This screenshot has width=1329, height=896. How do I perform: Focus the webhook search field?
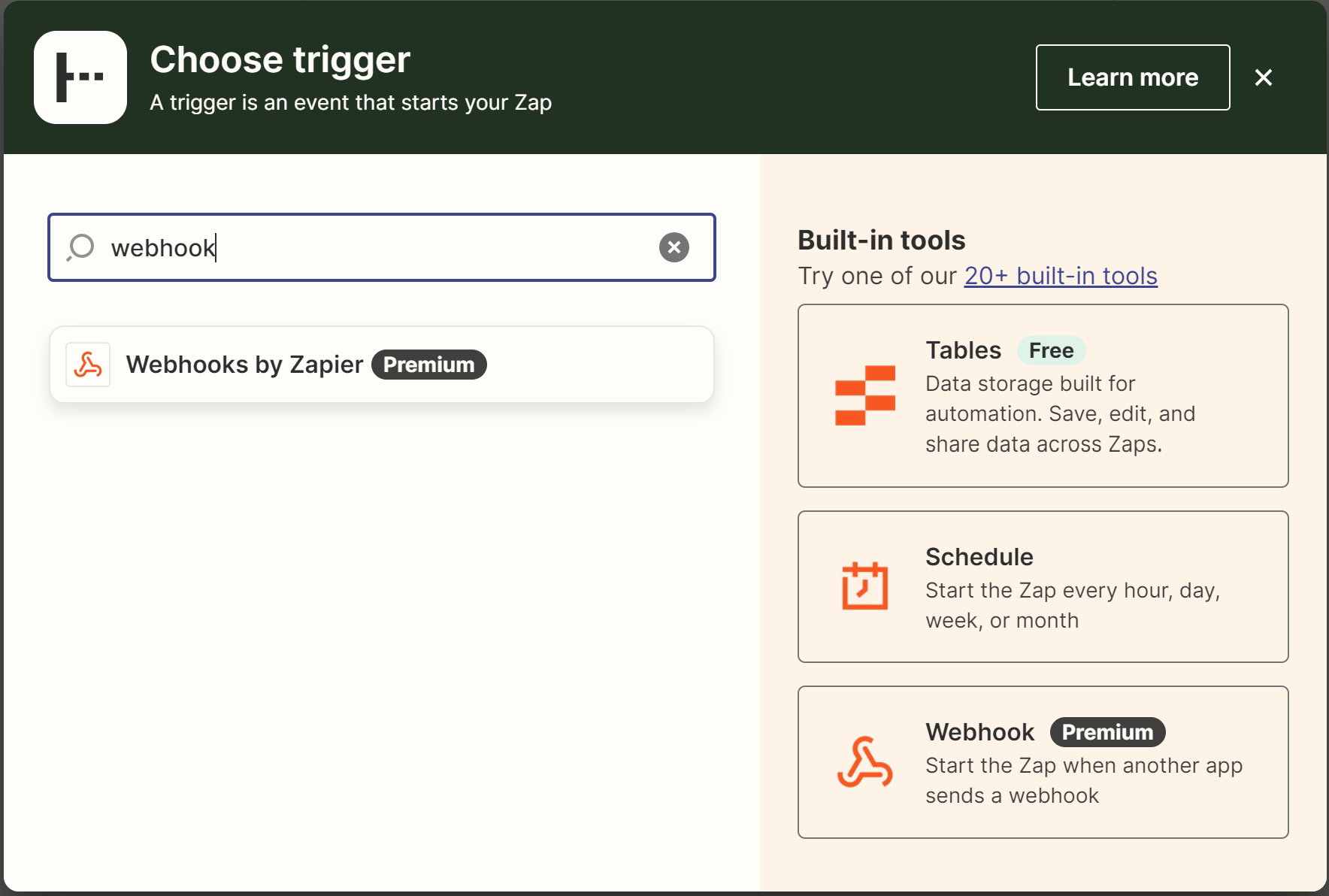[382, 247]
